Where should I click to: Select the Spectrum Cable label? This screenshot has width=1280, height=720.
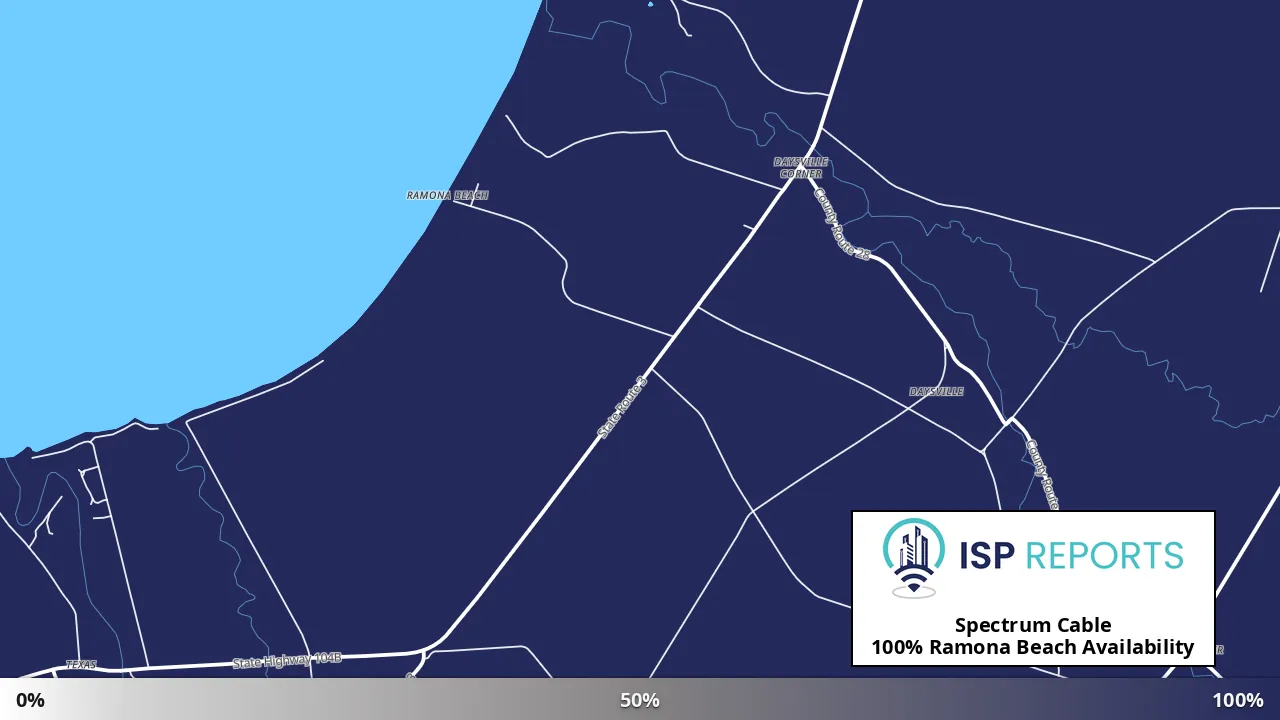click(x=1032, y=625)
